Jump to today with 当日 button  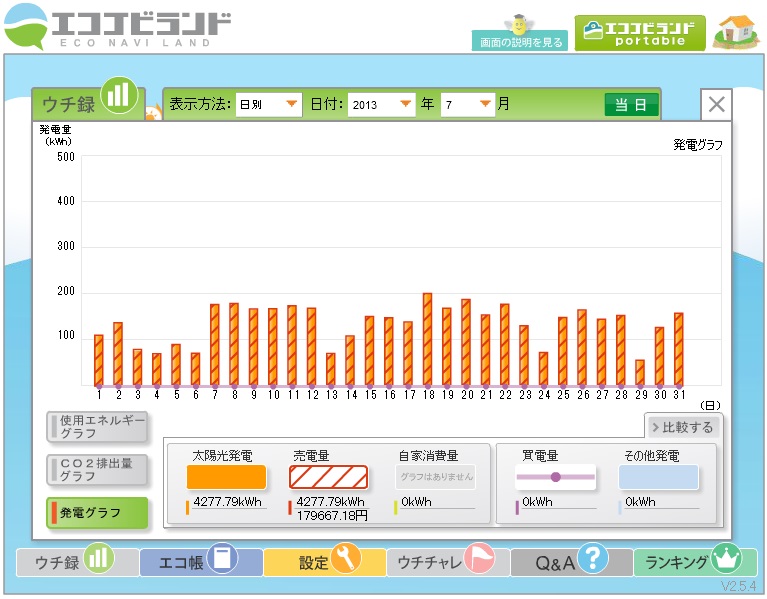pyautogui.click(x=631, y=105)
